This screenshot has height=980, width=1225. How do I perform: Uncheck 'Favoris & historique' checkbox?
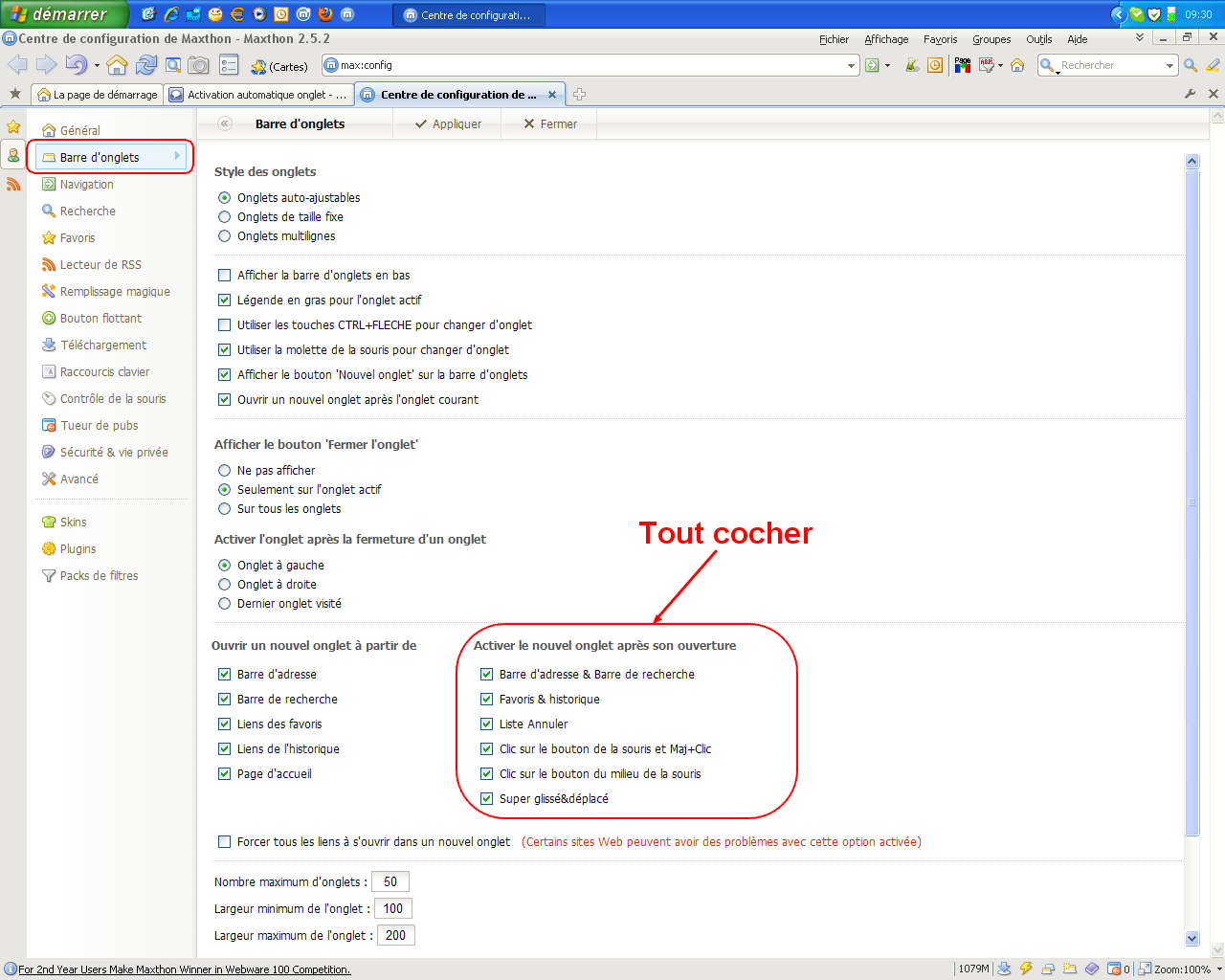[x=486, y=699]
